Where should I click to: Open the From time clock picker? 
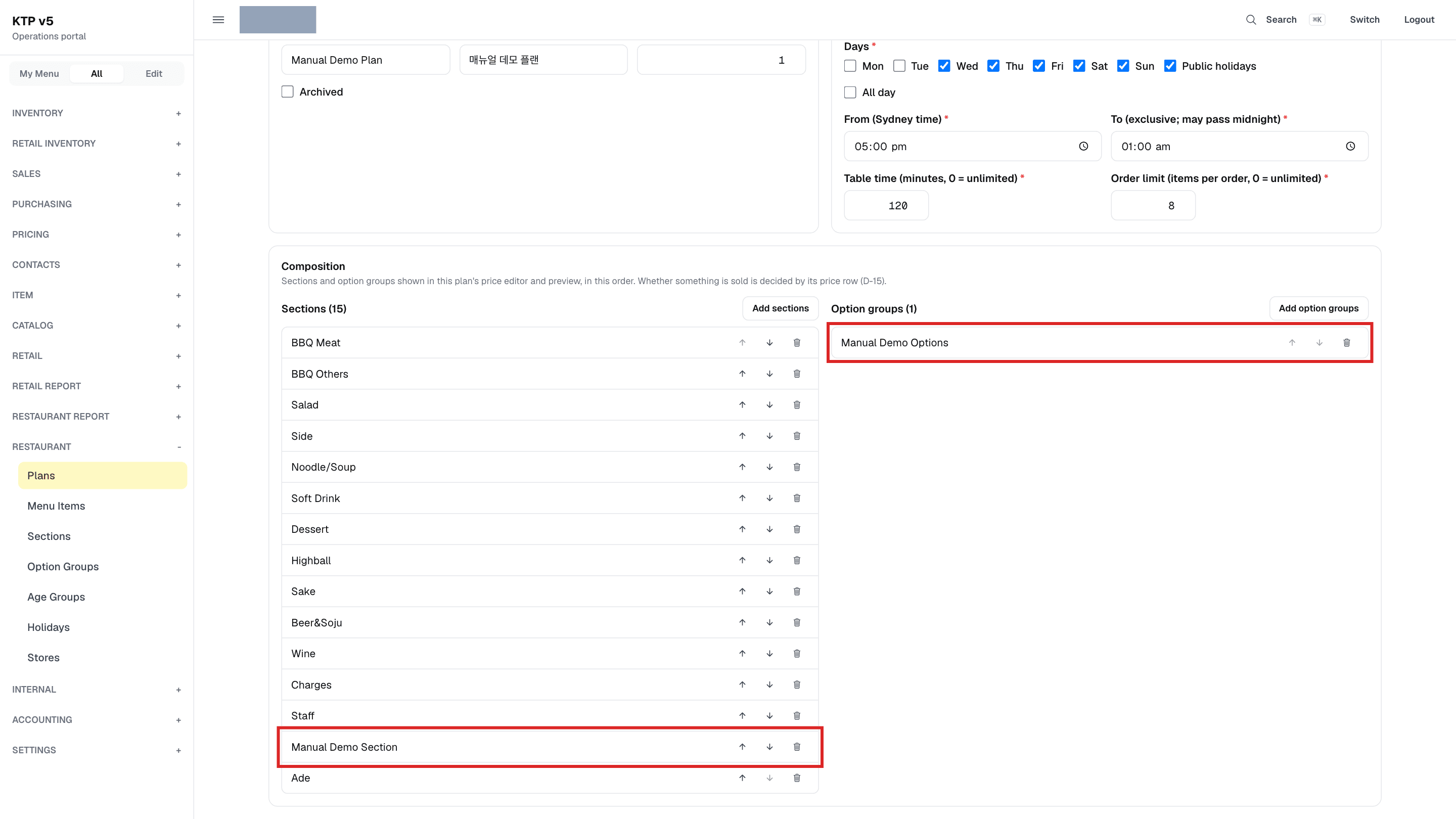point(1083,147)
